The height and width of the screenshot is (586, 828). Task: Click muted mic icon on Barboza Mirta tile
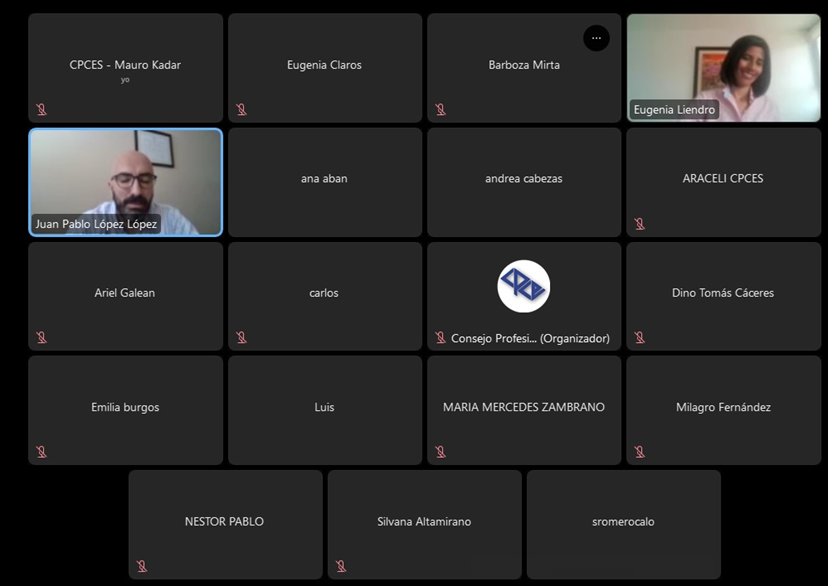(x=440, y=109)
